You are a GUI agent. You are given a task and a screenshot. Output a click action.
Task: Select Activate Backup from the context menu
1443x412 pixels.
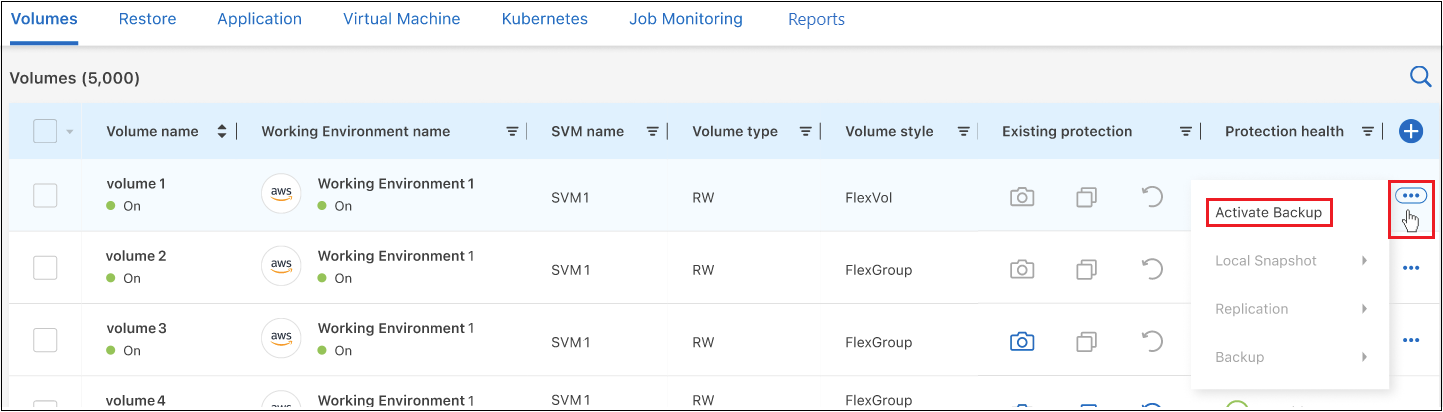coord(1268,212)
